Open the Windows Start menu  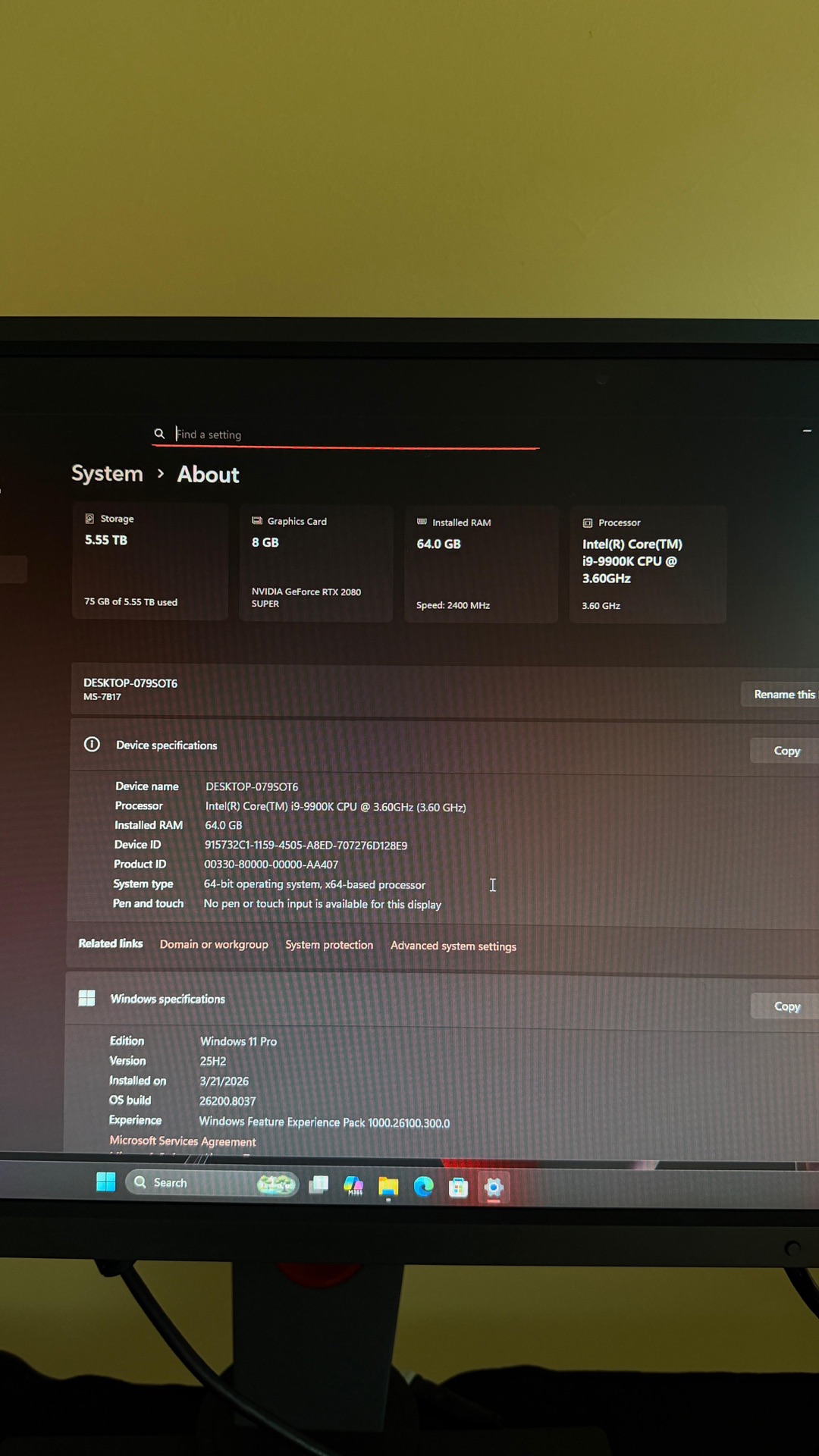(x=106, y=1181)
